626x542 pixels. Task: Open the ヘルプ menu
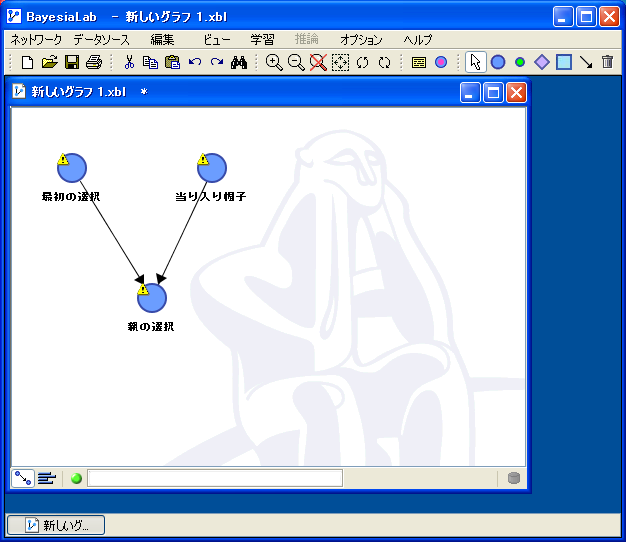tap(417, 40)
